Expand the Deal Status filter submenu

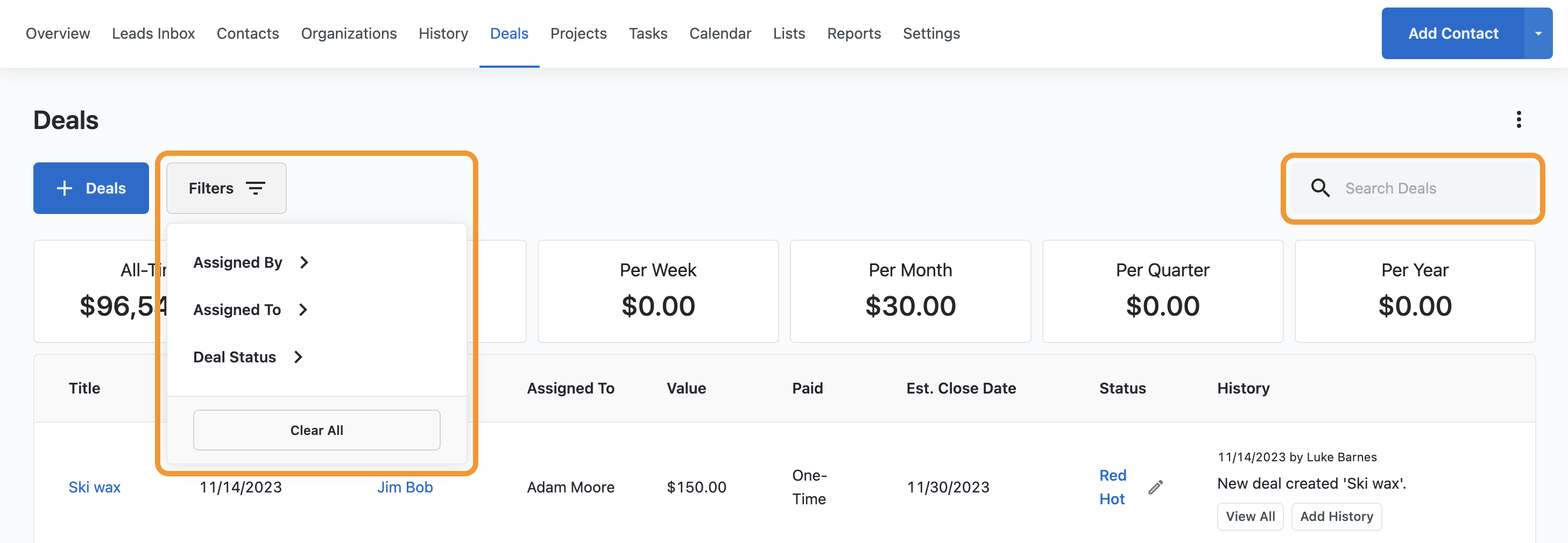[x=248, y=357]
